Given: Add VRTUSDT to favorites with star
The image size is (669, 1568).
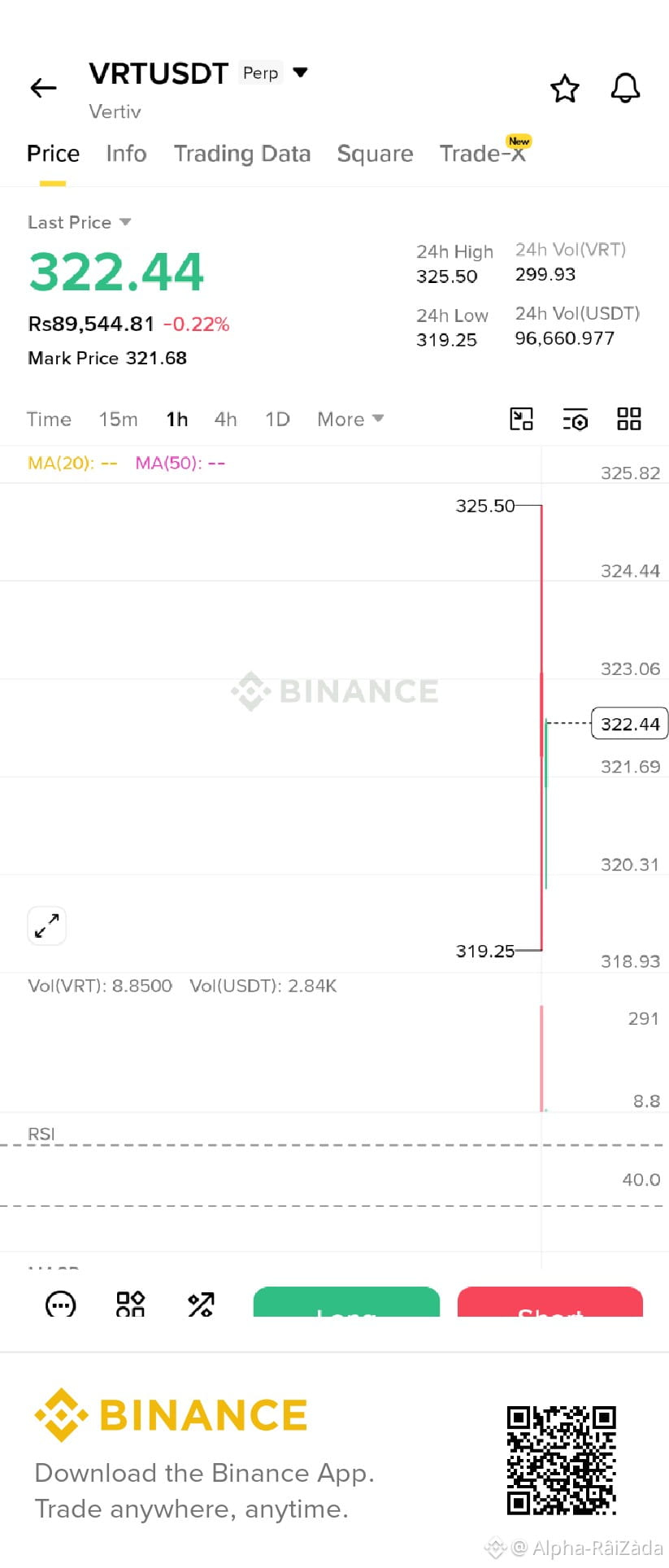Looking at the screenshot, I should (565, 88).
